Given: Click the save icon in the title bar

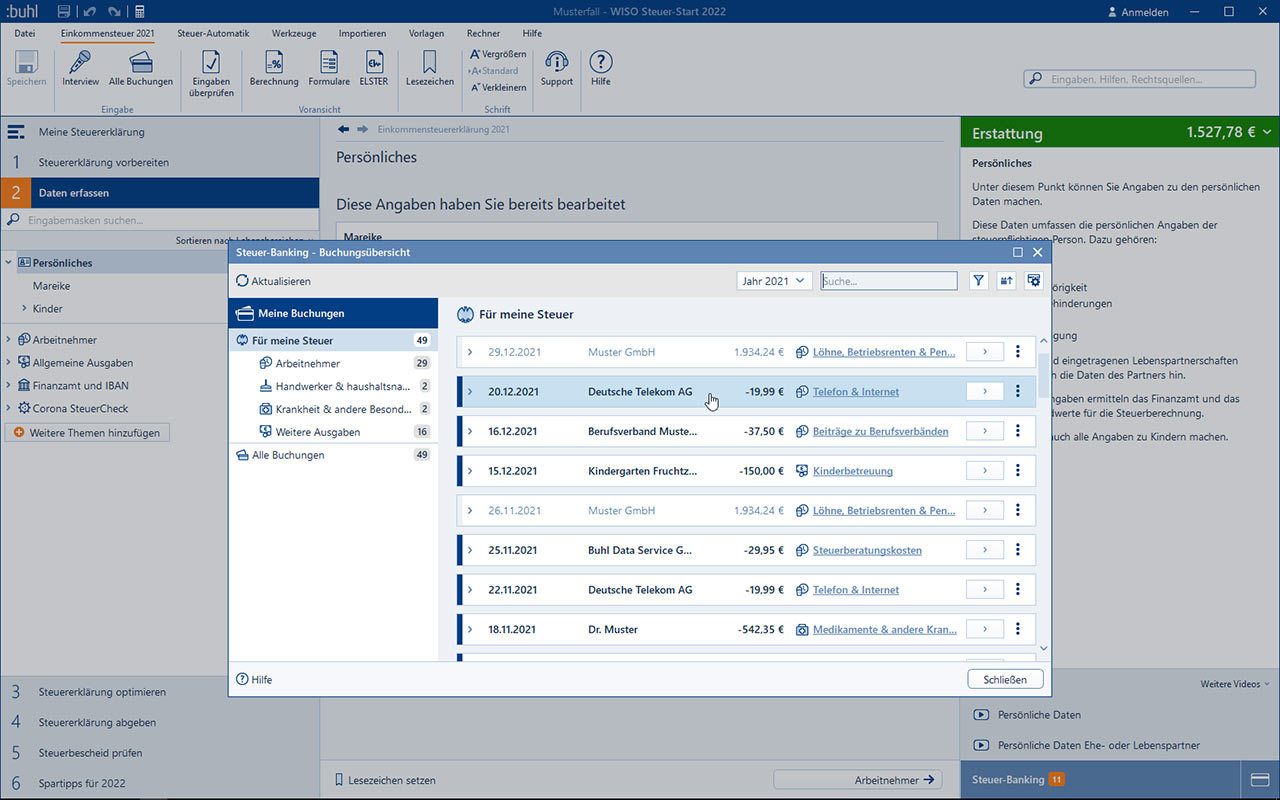Looking at the screenshot, I should [64, 11].
